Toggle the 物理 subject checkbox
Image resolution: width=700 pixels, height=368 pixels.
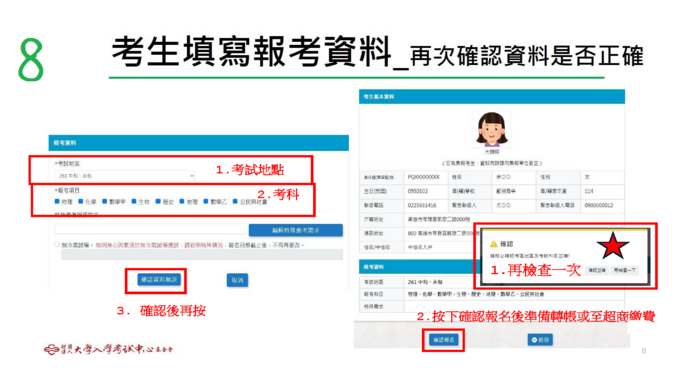pos(57,201)
